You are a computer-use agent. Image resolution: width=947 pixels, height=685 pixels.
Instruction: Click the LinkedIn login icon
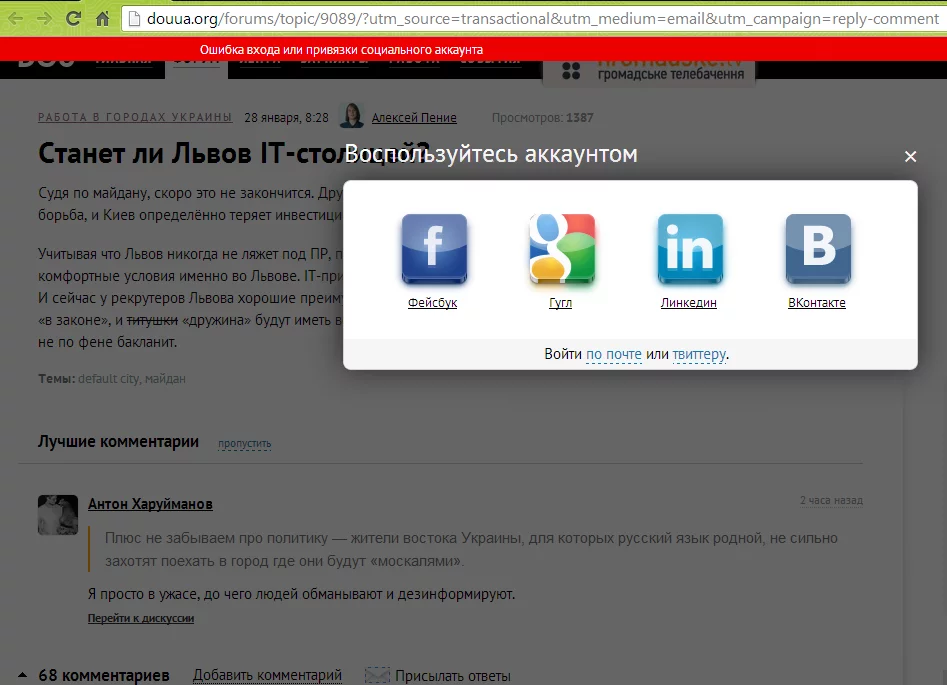[690, 249]
